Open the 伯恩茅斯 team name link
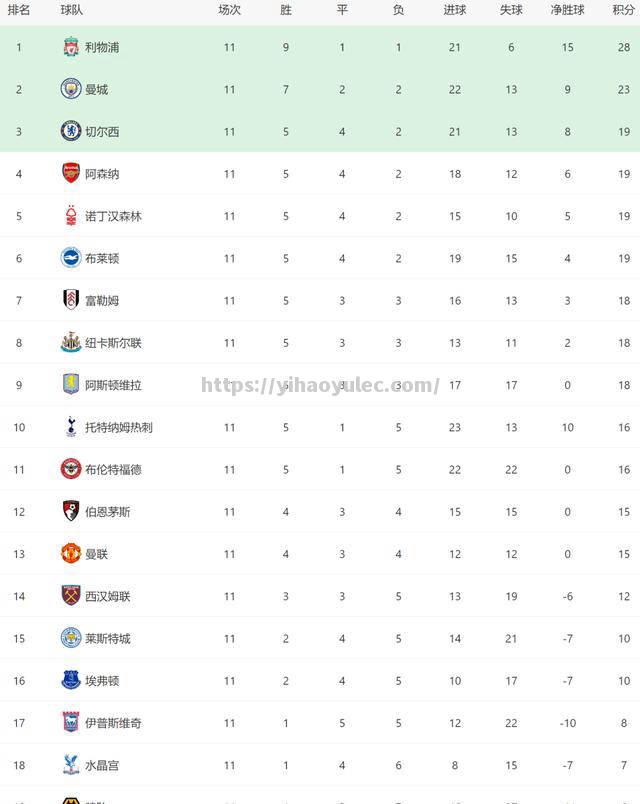Screen dimensions: 640x804 pos(108,512)
